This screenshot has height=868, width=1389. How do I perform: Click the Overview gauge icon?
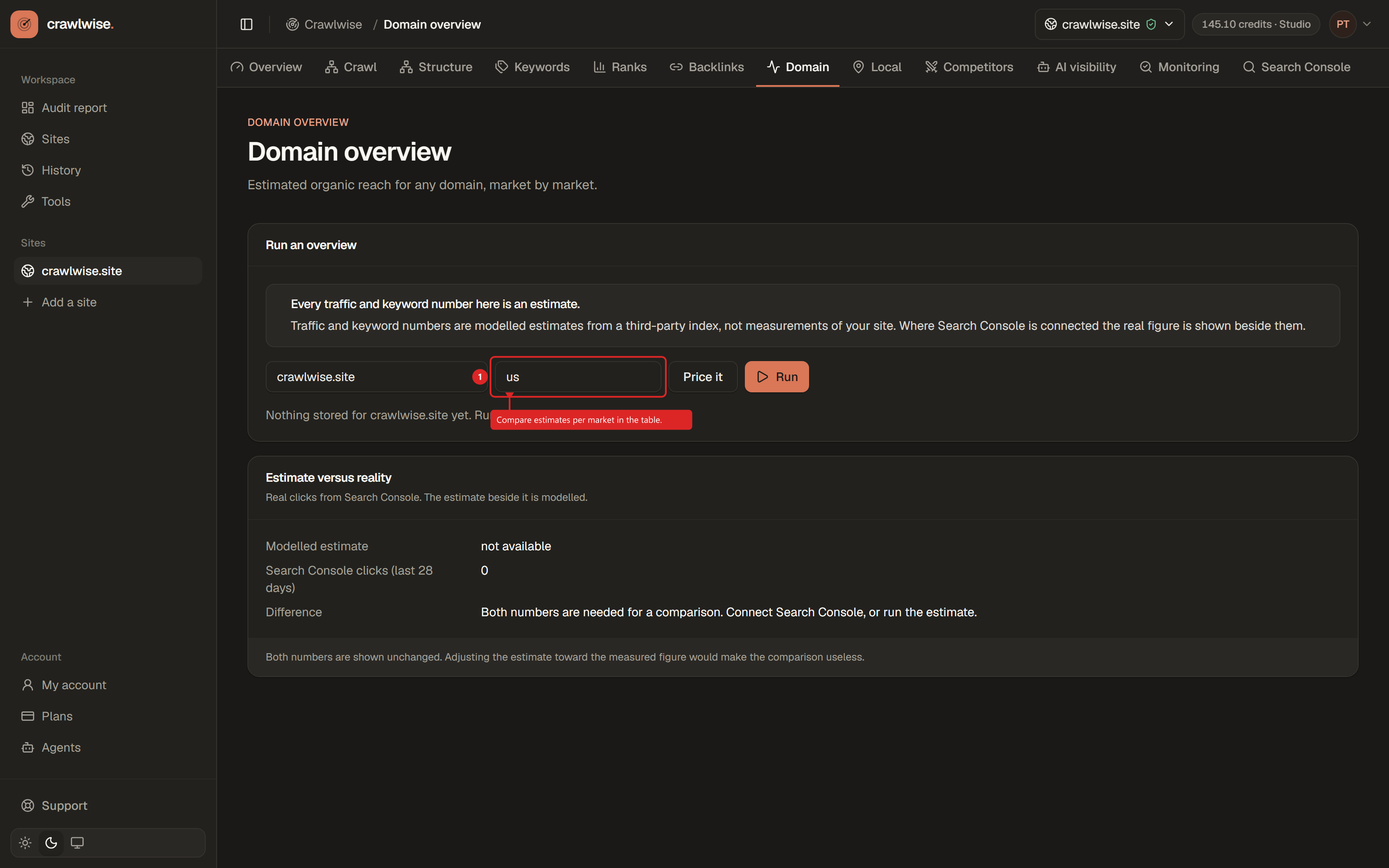click(x=237, y=67)
